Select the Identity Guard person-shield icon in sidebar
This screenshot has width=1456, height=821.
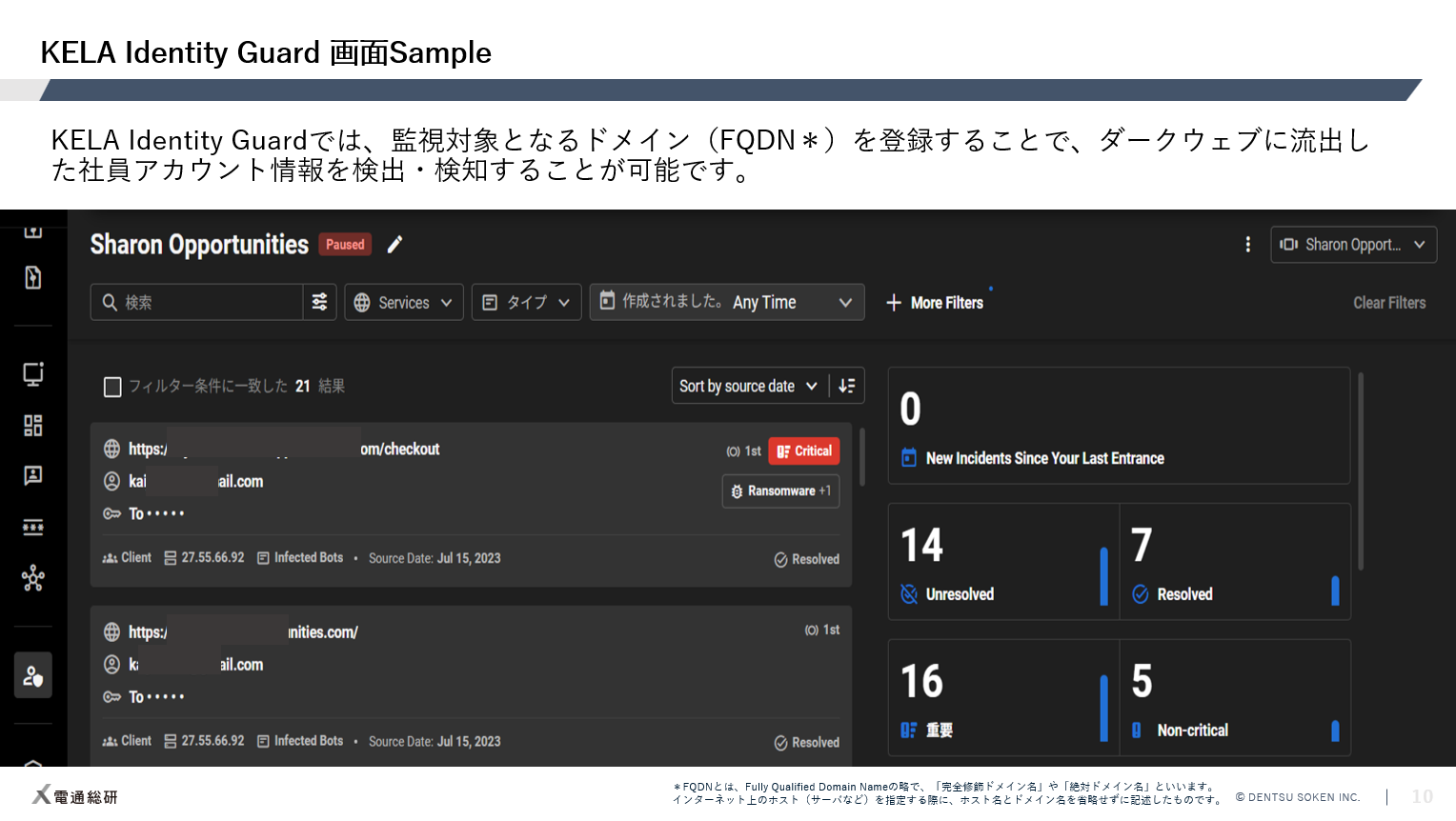coord(32,676)
